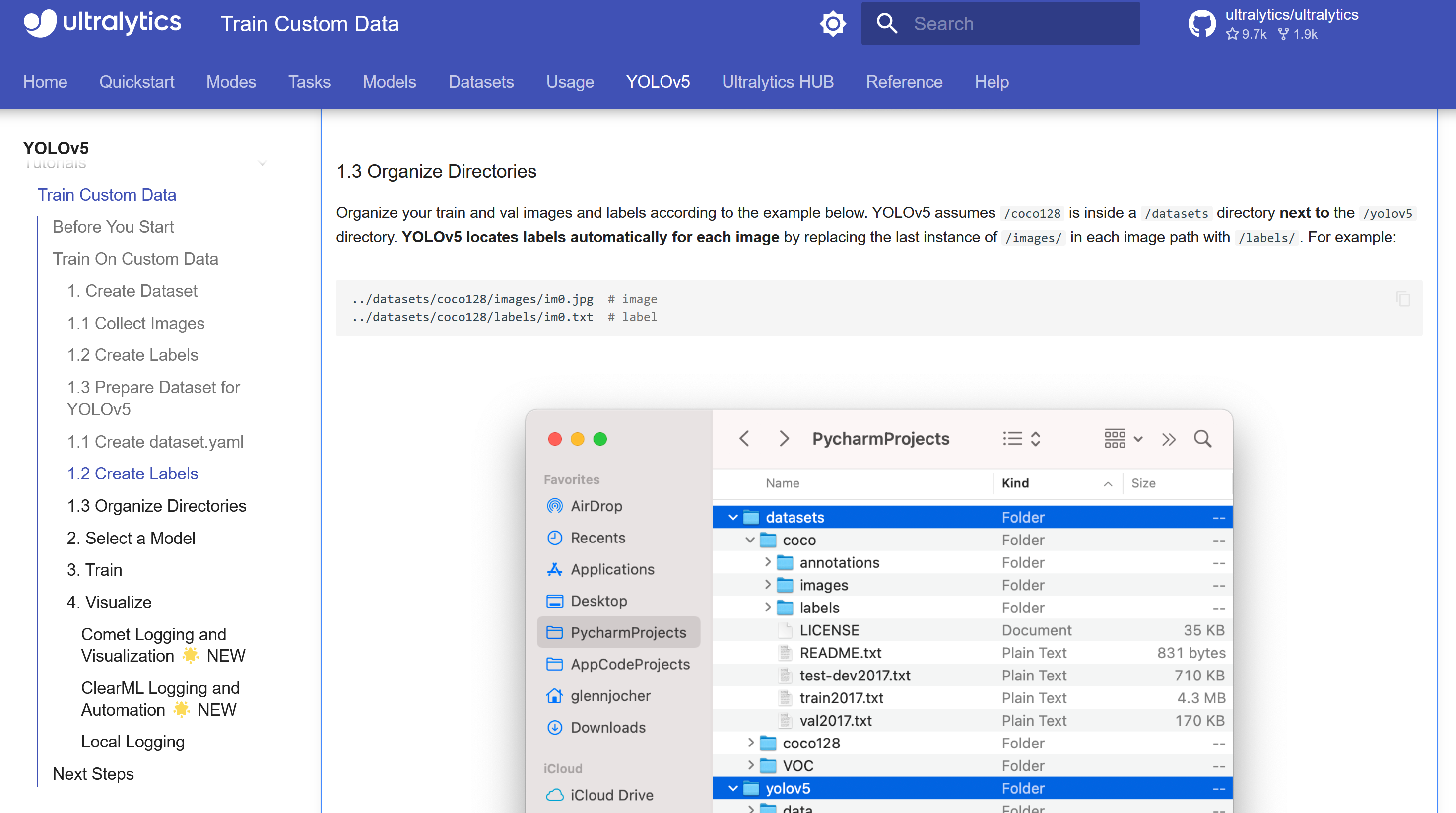
Task: Go to Train Custom Data in sidebar
Action: tap(107, 195)
